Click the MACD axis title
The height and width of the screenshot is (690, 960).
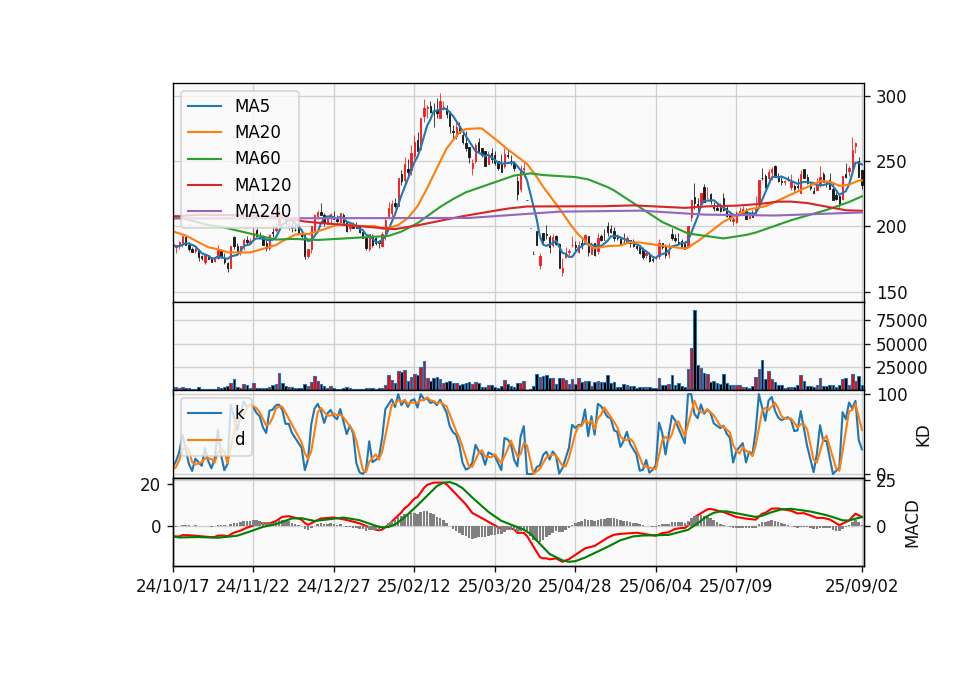(912, 524)
